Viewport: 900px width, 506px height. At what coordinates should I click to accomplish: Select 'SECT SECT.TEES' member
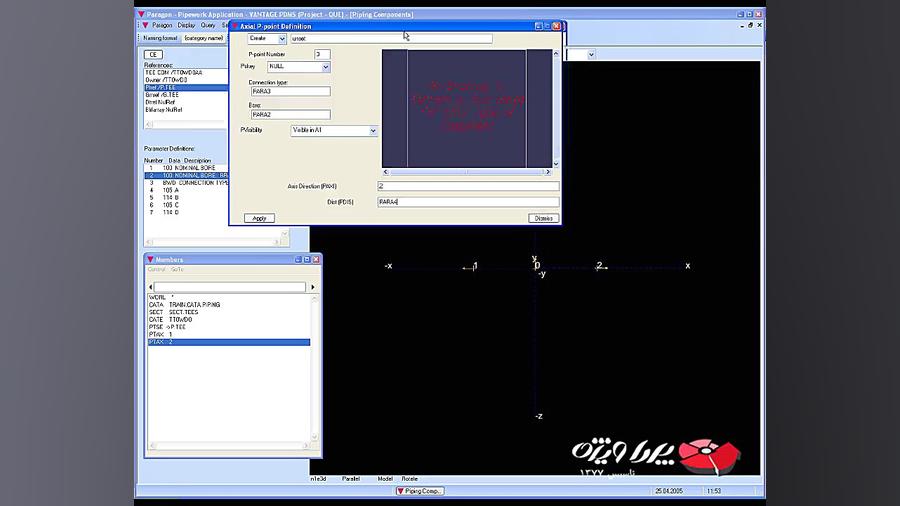coord(229,312)
